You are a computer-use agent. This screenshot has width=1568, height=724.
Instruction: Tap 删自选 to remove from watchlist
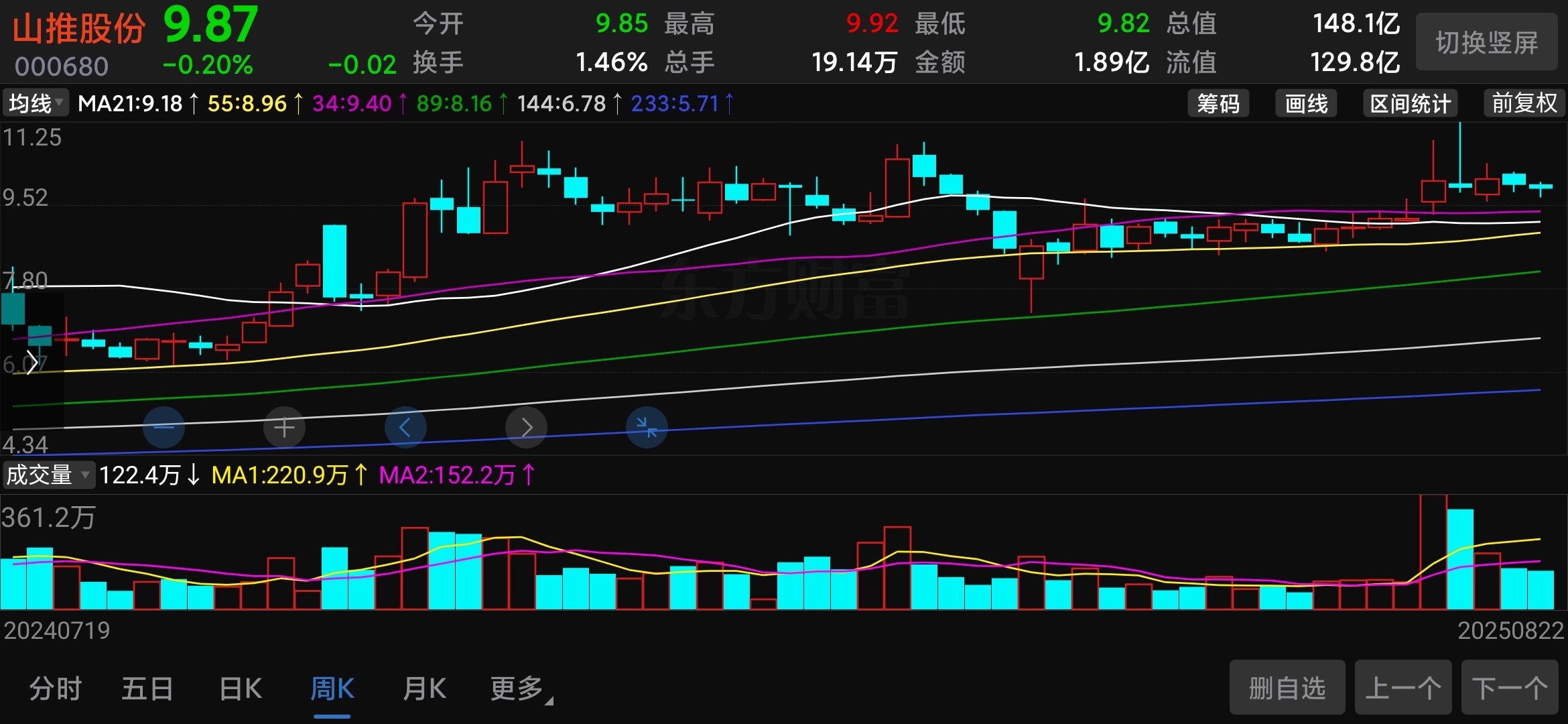tap(1287, 688)
